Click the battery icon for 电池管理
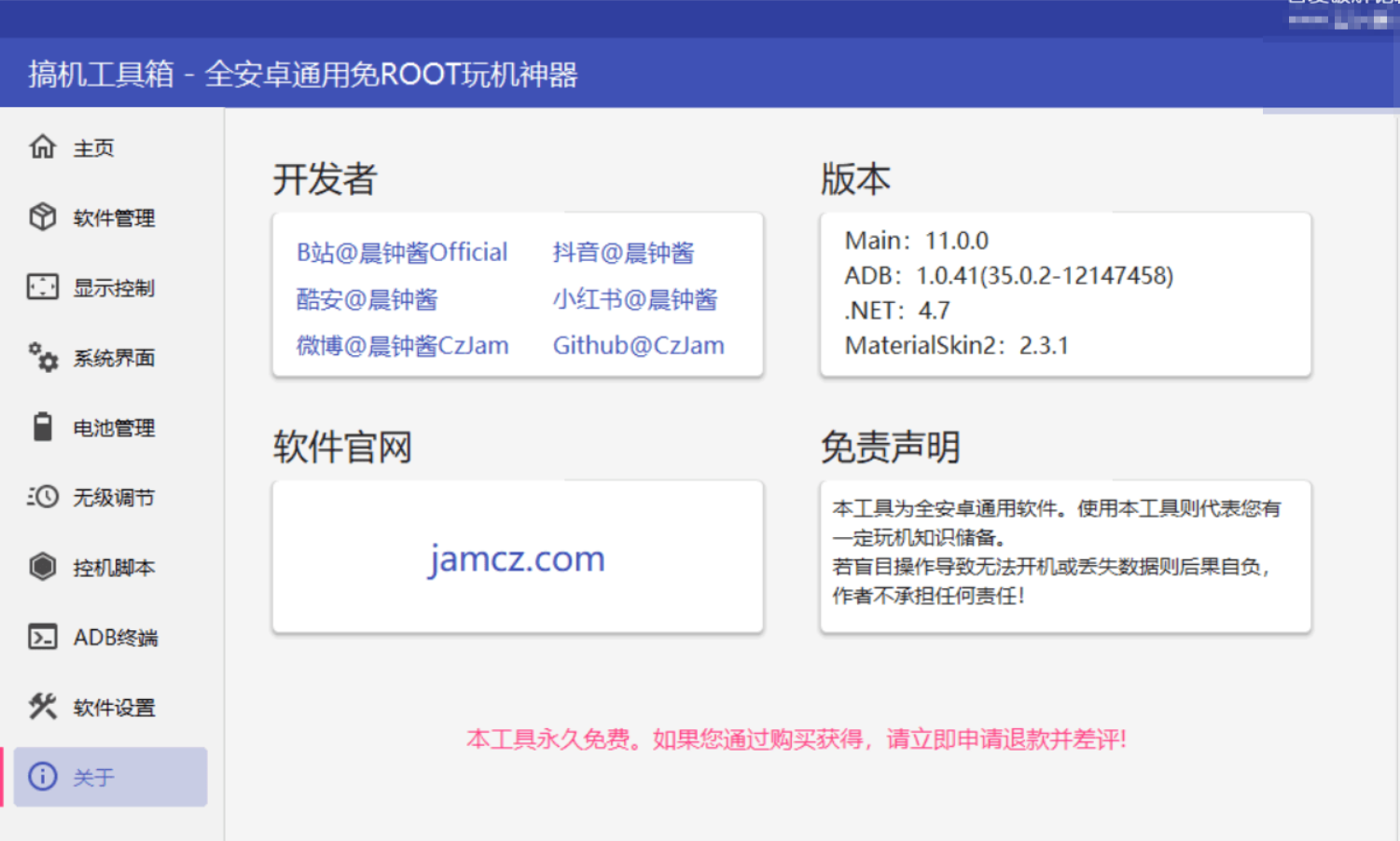The image size is (1400, 841). tap(42, 426)
